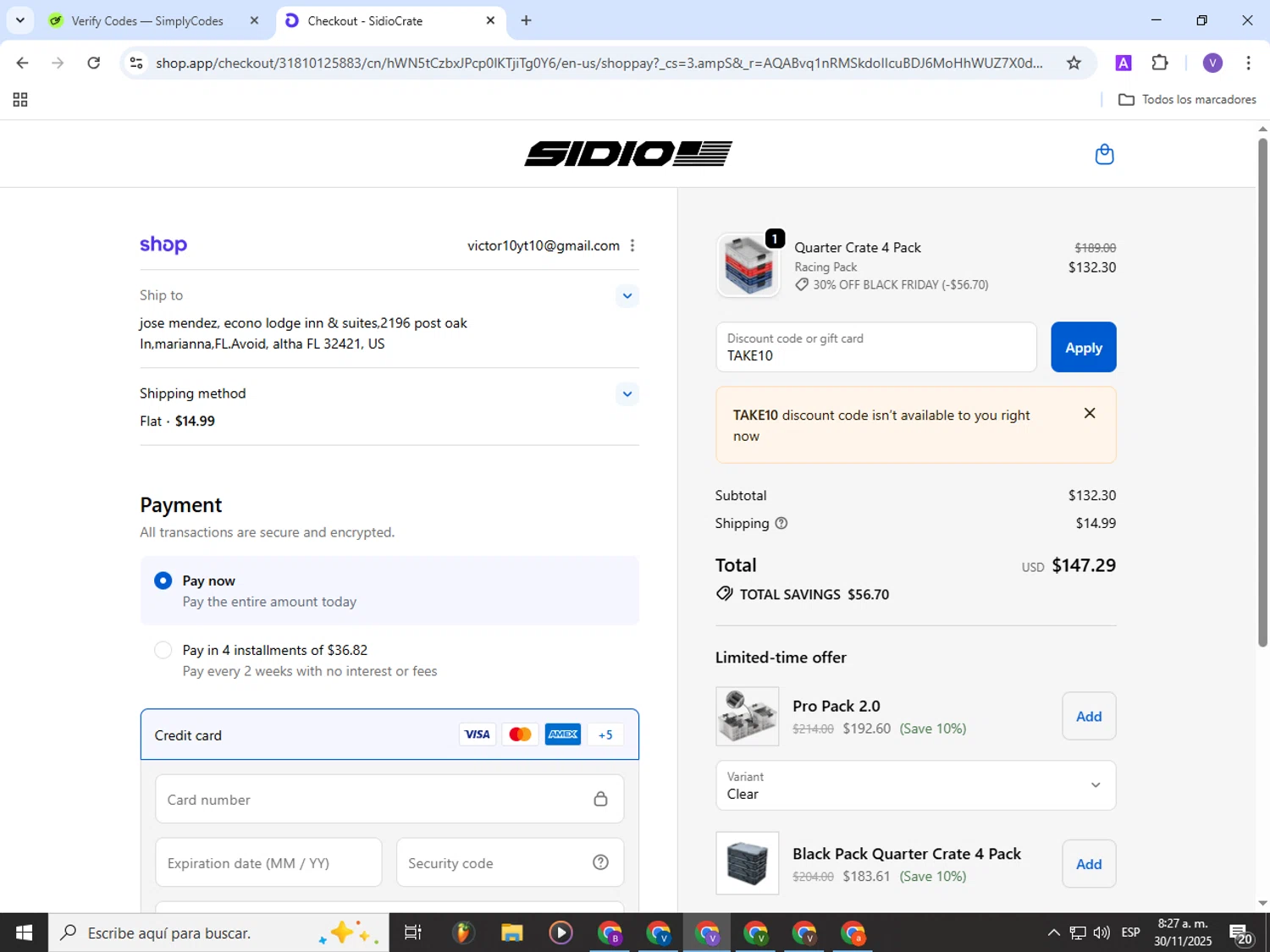Focus the Expiration date field

pos(268,862)
